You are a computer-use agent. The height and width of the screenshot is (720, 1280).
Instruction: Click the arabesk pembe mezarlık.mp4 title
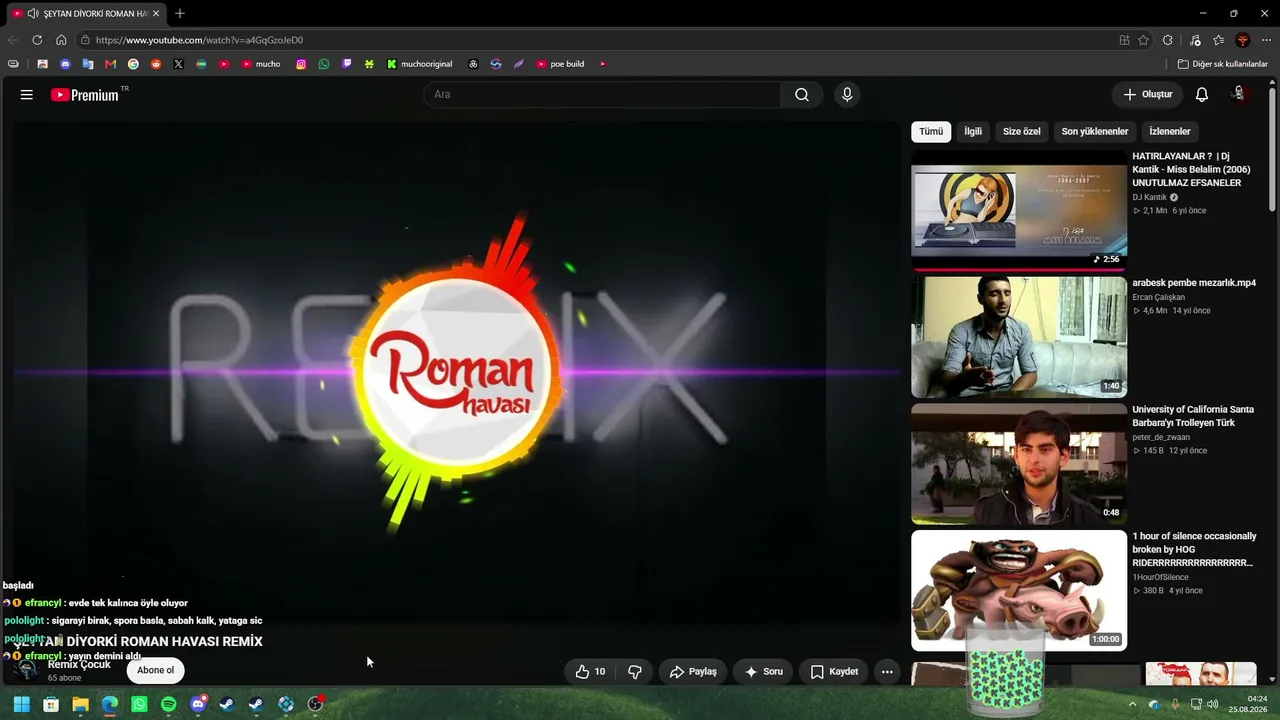click(1194, 283)
